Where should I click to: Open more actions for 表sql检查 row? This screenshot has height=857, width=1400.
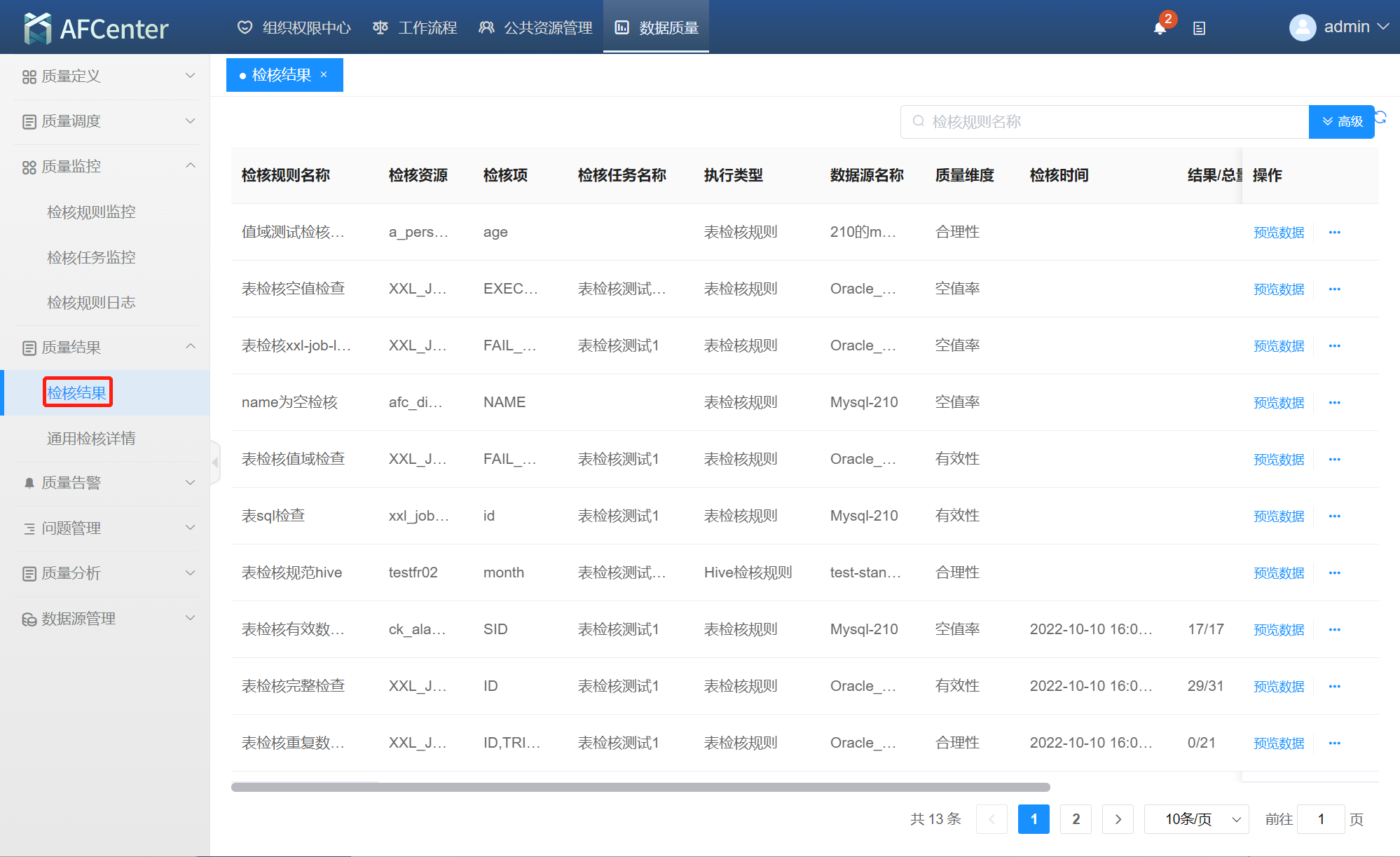click(x=1334, y=516)
